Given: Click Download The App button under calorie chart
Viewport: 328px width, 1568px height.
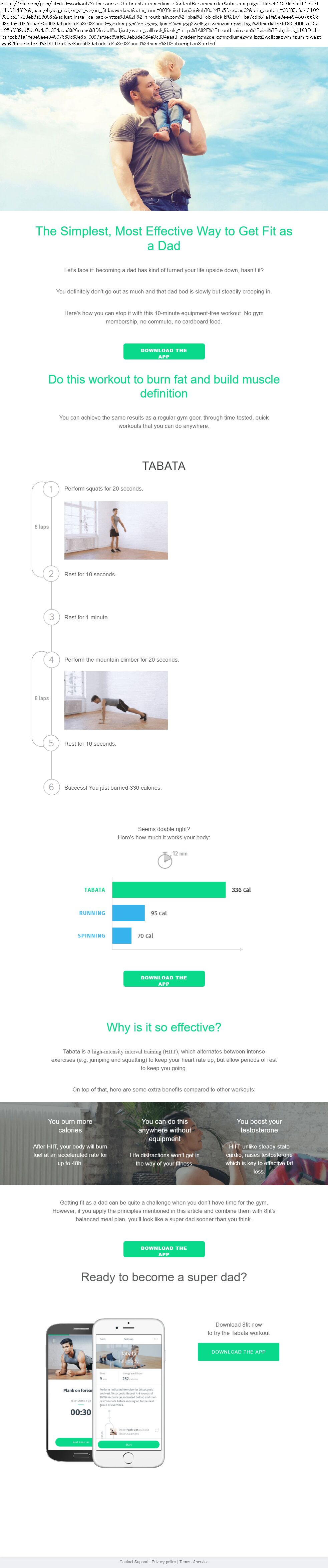Looking at the screenshot, I should [164, 978].
